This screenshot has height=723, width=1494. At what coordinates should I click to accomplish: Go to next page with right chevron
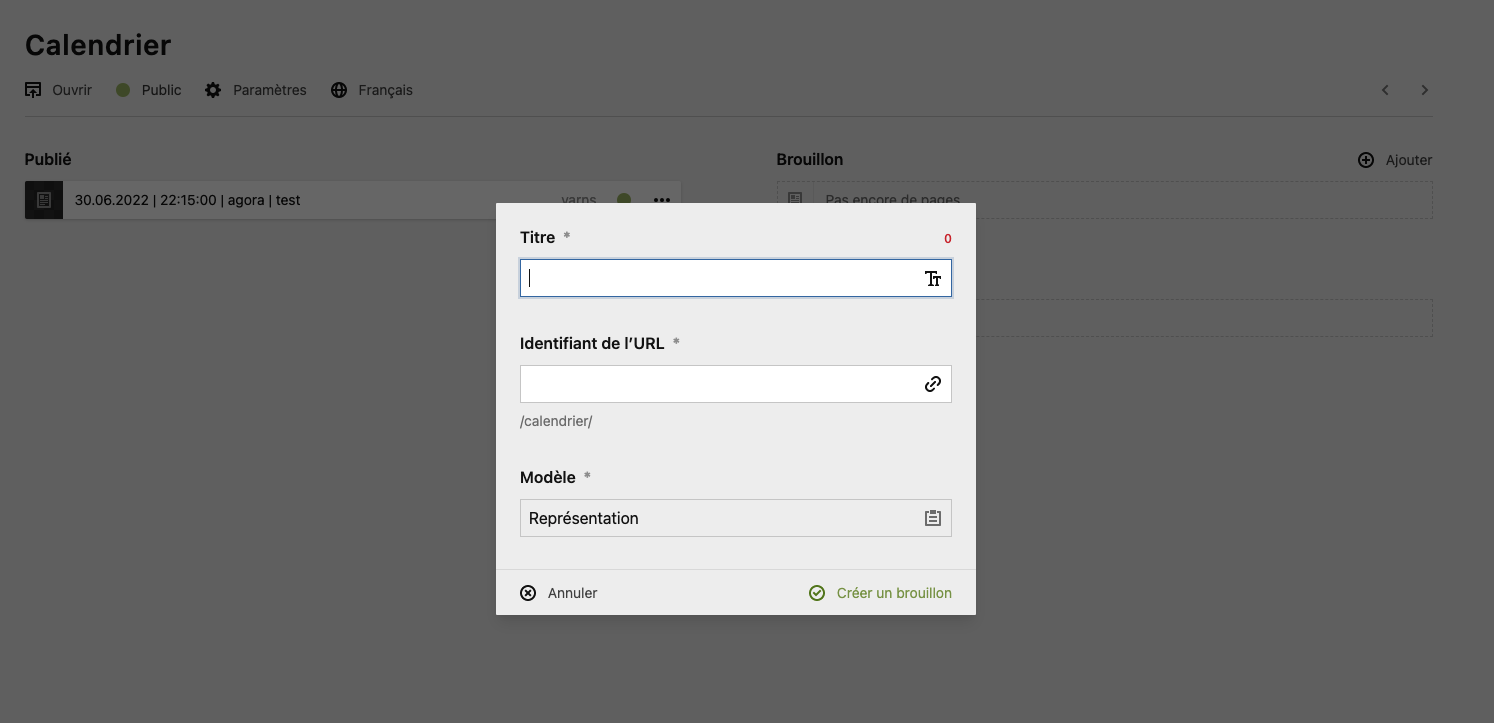click(1425, 90)
